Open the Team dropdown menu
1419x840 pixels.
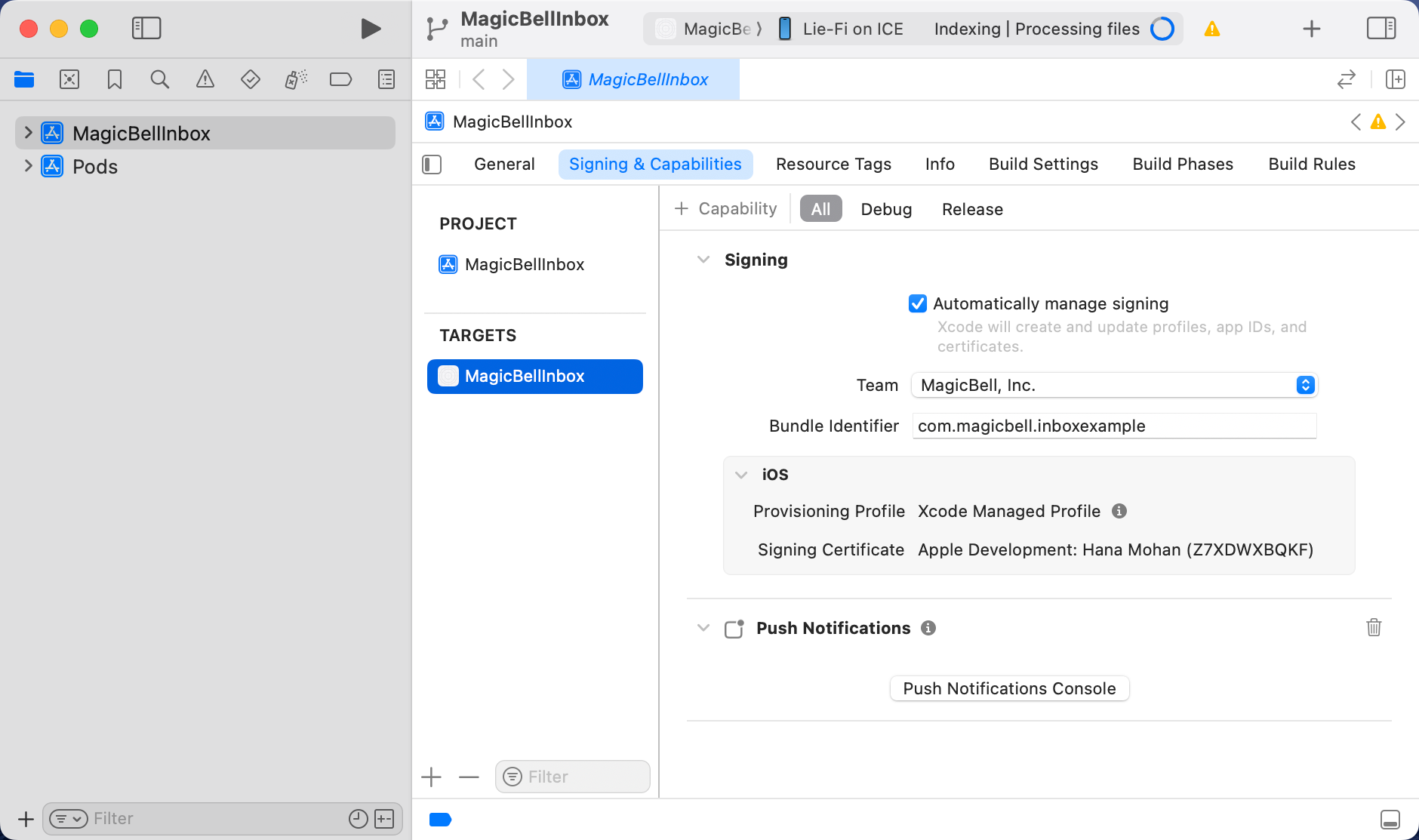tap(1114, 385)
